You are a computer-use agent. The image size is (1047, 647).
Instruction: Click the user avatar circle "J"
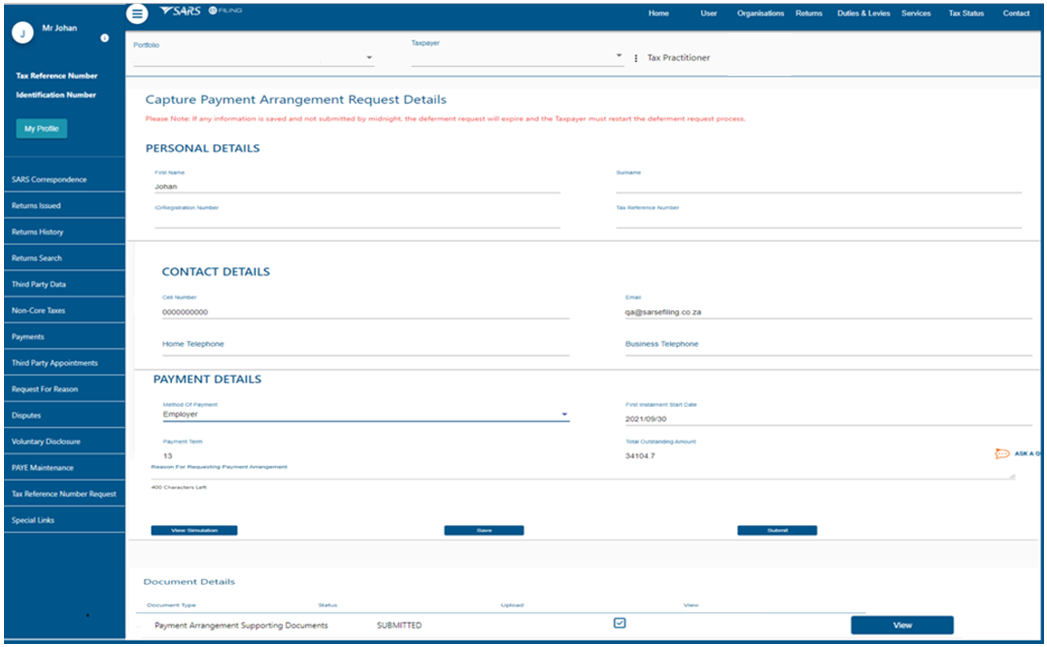click(22, 33)
